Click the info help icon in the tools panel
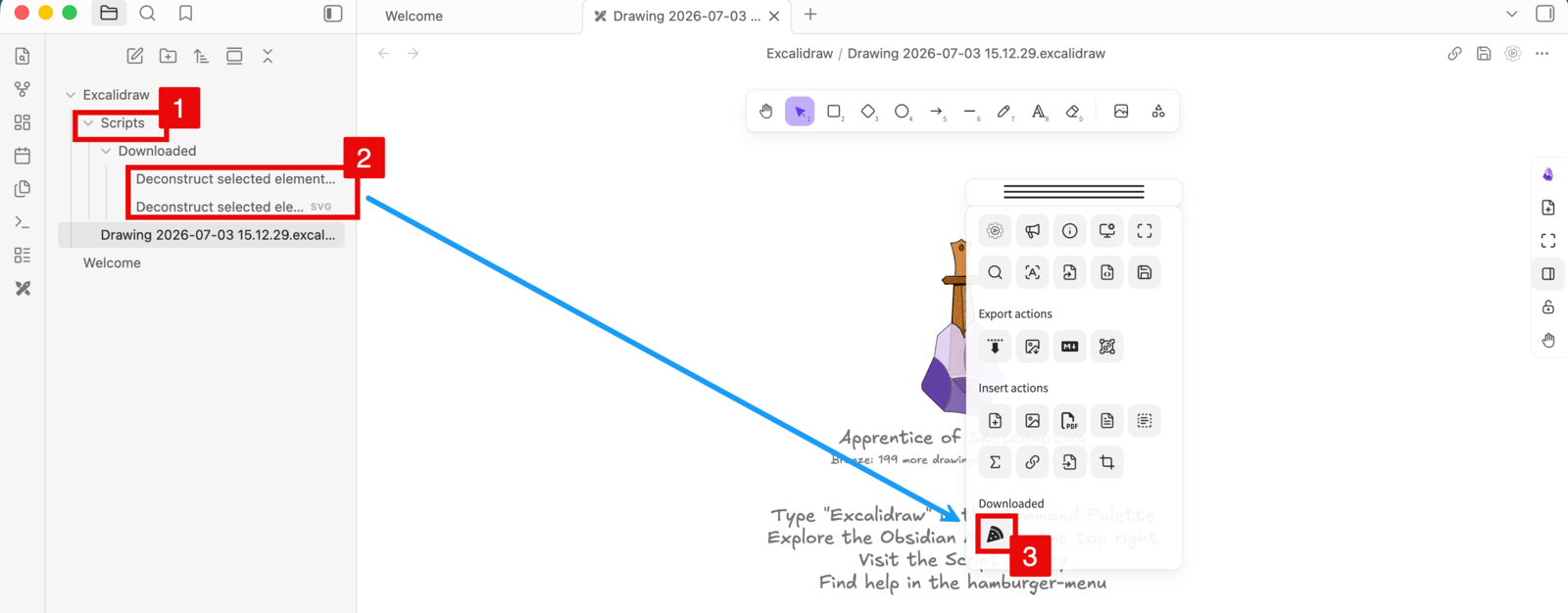Image resolution: width=1568 pixels, height=613 pixels. click(x=1070, y=231)
